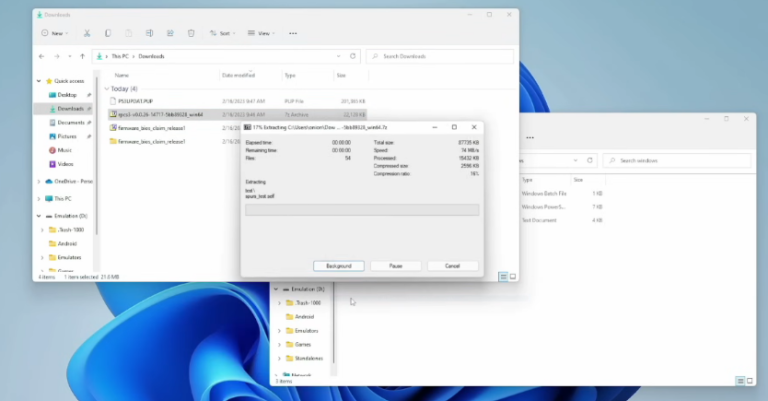Click This PC in Downloads breadcrumb
The width and height of the screenshot is (768, 401).
coord(120,56)
